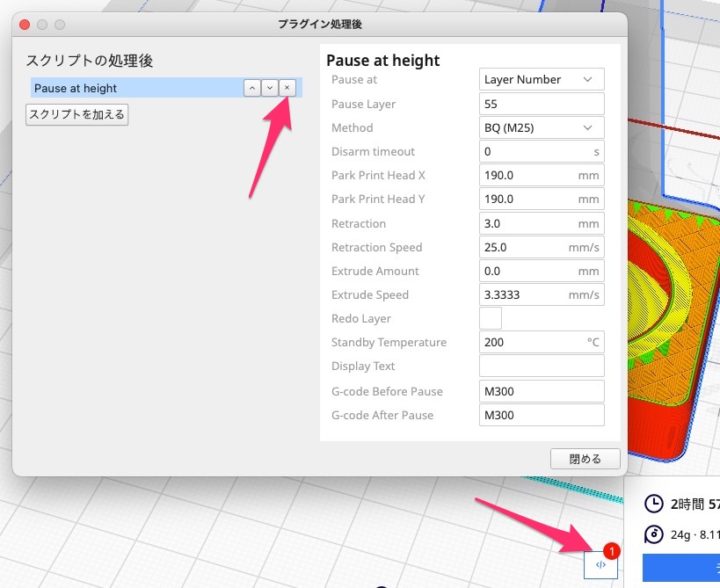Click the print time clock icon

point(653,503)
